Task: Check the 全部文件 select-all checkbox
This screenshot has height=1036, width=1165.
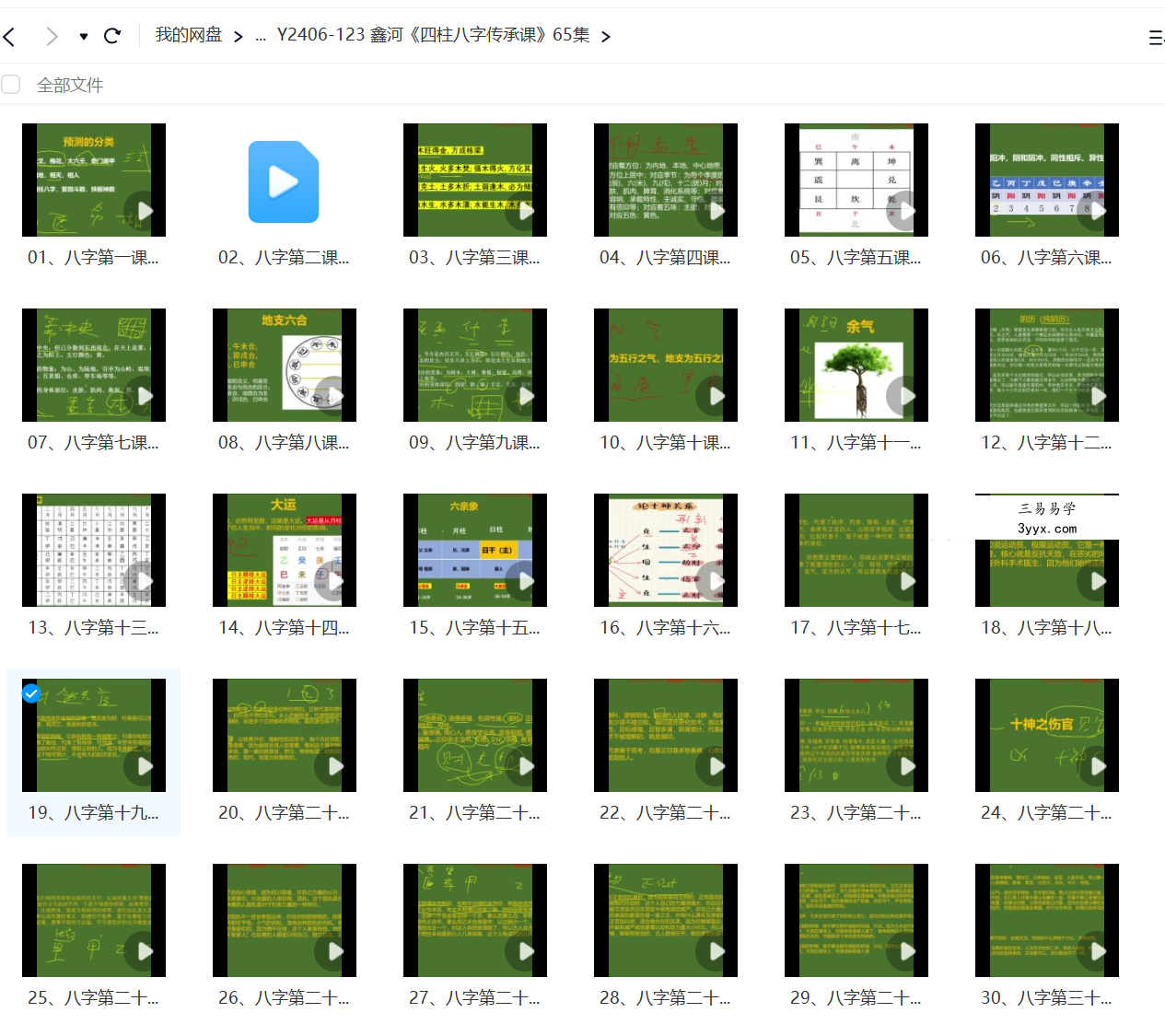Action: (x=11, y=85)
